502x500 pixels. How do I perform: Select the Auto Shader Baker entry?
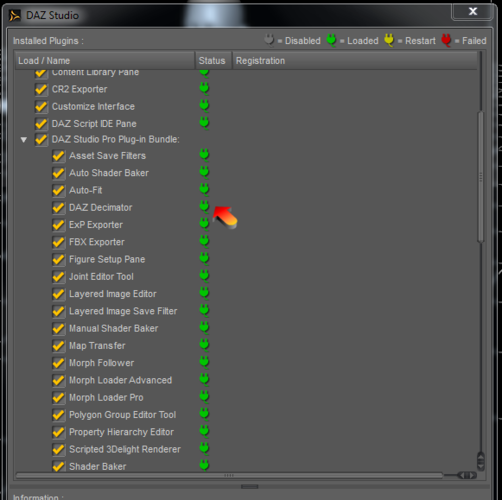tap(109, 173)
